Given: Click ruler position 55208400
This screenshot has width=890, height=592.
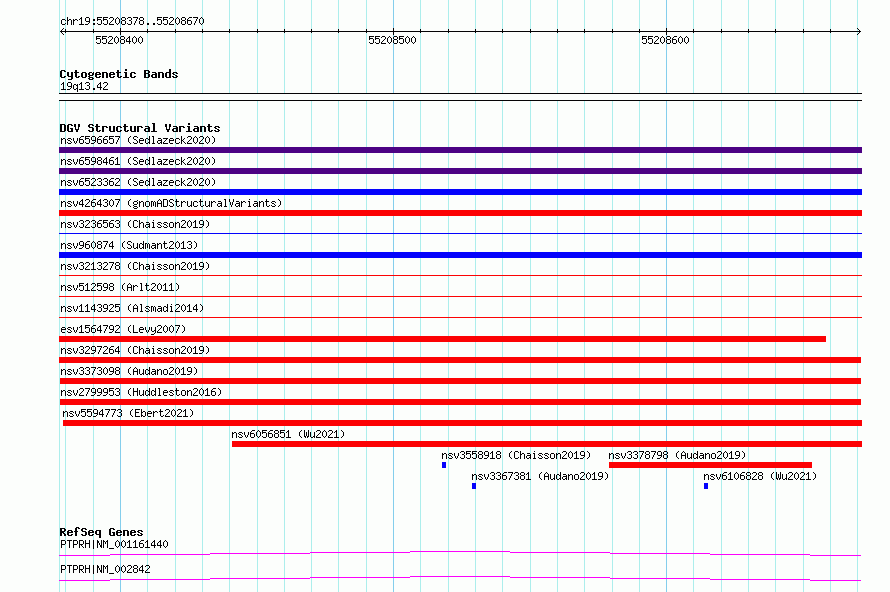Looking at the screenshot, I should click(x=119, y=40).
